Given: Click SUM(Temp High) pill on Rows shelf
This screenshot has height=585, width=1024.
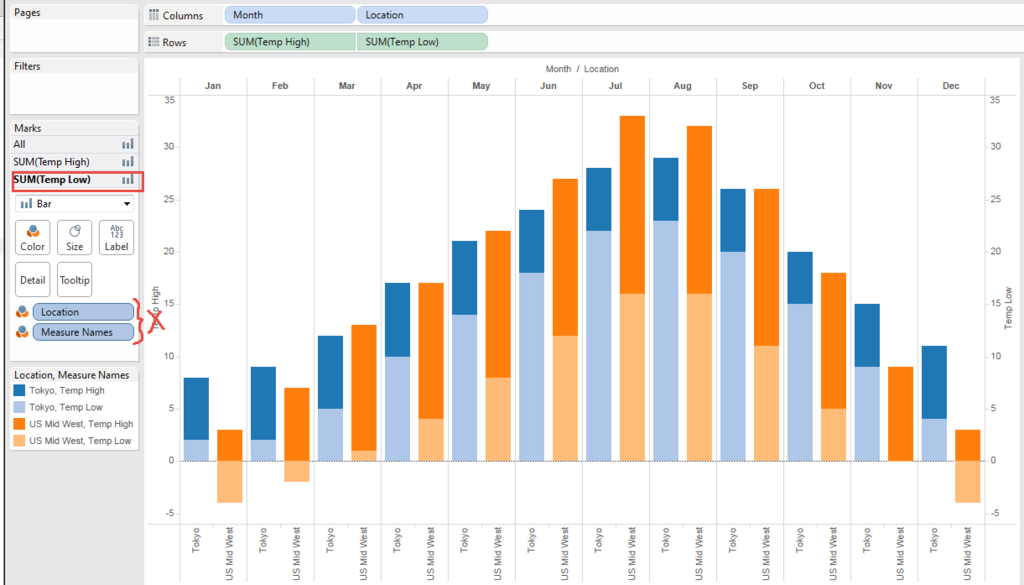Looking at the screenshot, I should tap(290, 42).
